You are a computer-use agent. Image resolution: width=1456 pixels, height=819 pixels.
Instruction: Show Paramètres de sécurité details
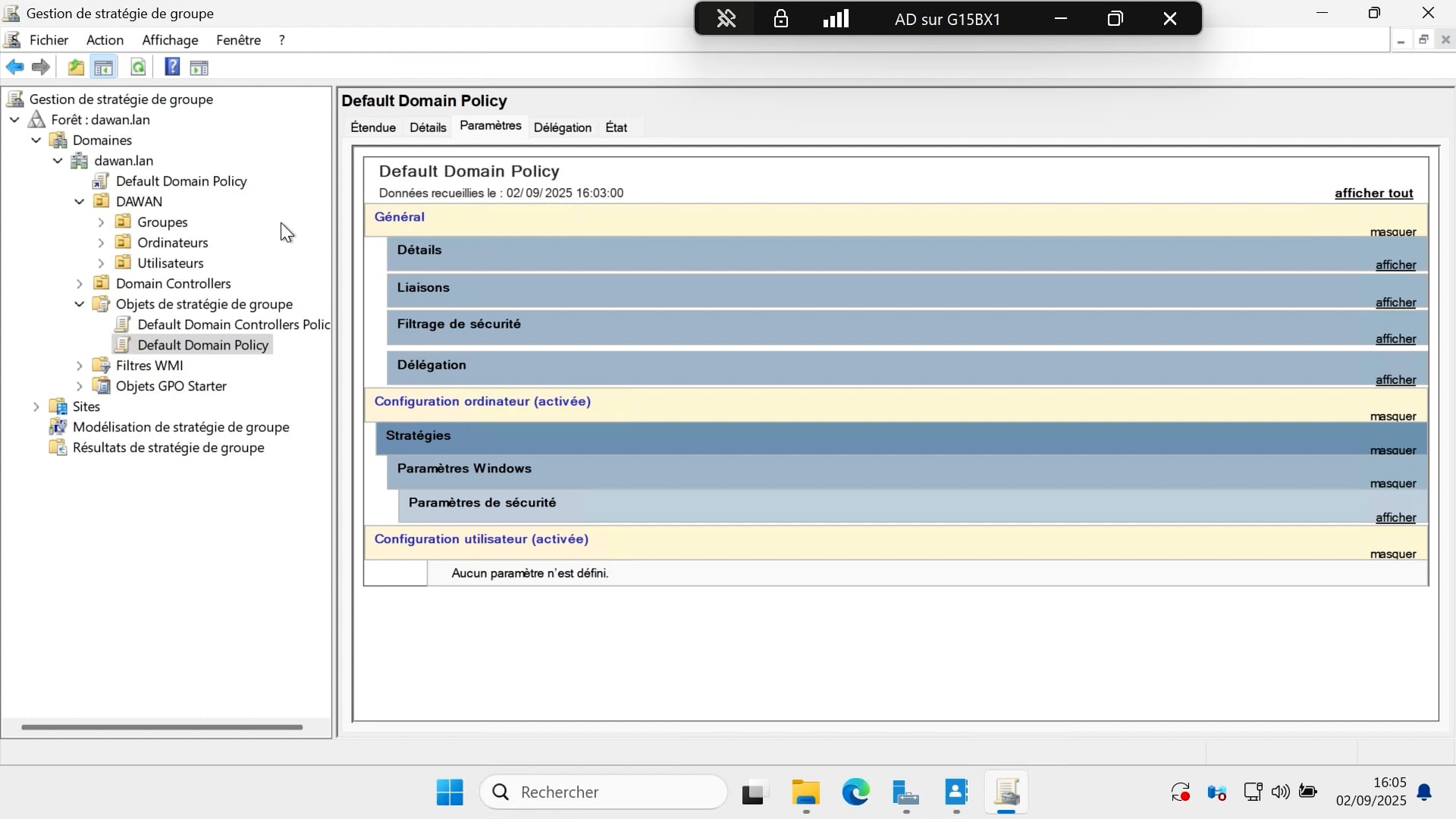point(1395,518)
